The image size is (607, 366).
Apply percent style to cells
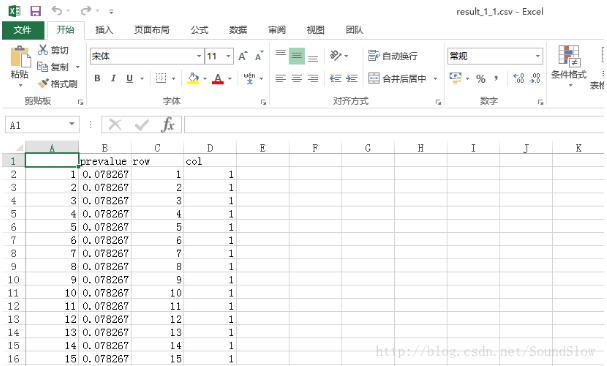(481, 79)
